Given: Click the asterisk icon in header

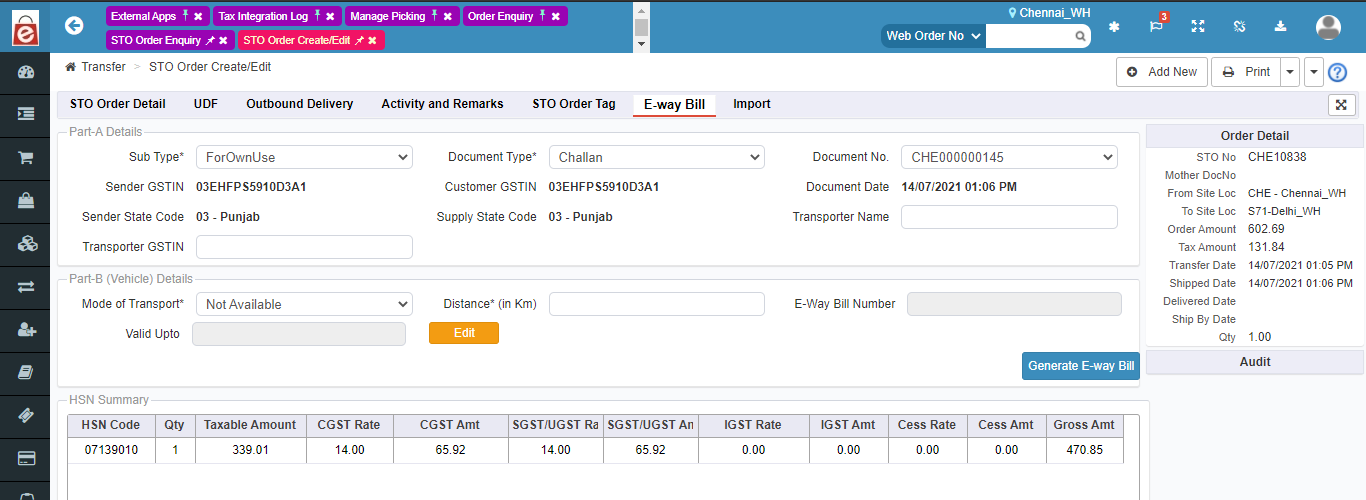Looking at the screenshot, I should (1114, 26).
